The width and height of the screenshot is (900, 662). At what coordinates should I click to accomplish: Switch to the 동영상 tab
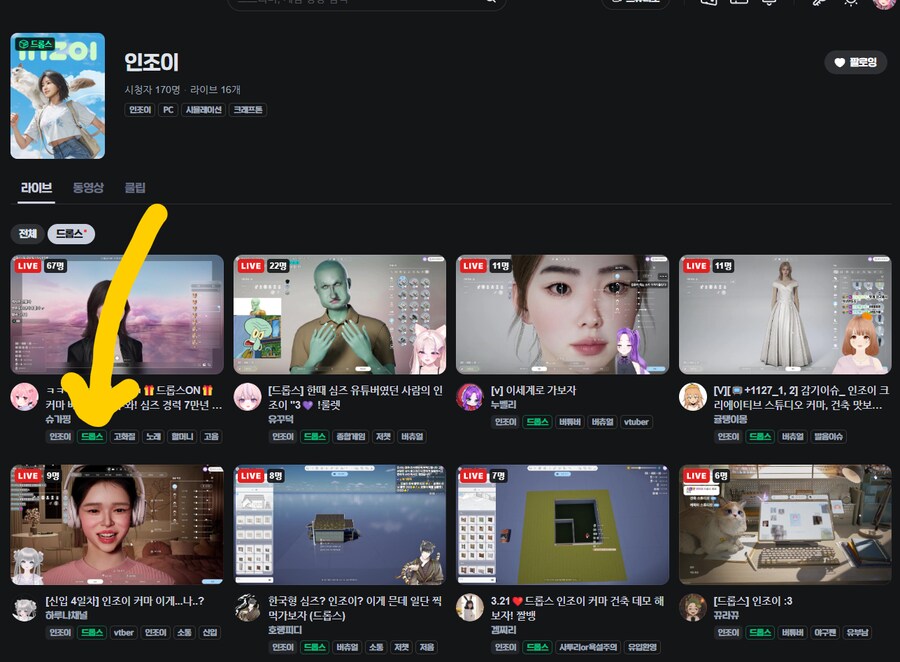88,187
